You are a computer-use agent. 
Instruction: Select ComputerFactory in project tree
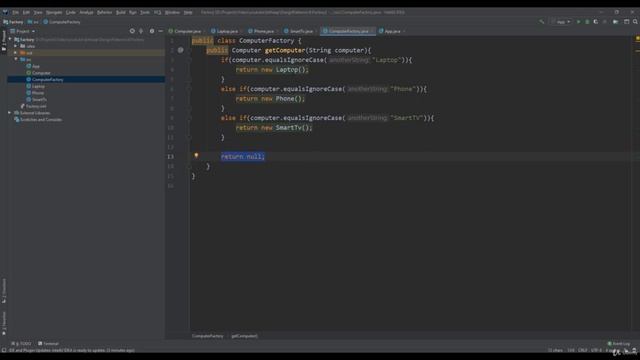click(x=45, y=80)
